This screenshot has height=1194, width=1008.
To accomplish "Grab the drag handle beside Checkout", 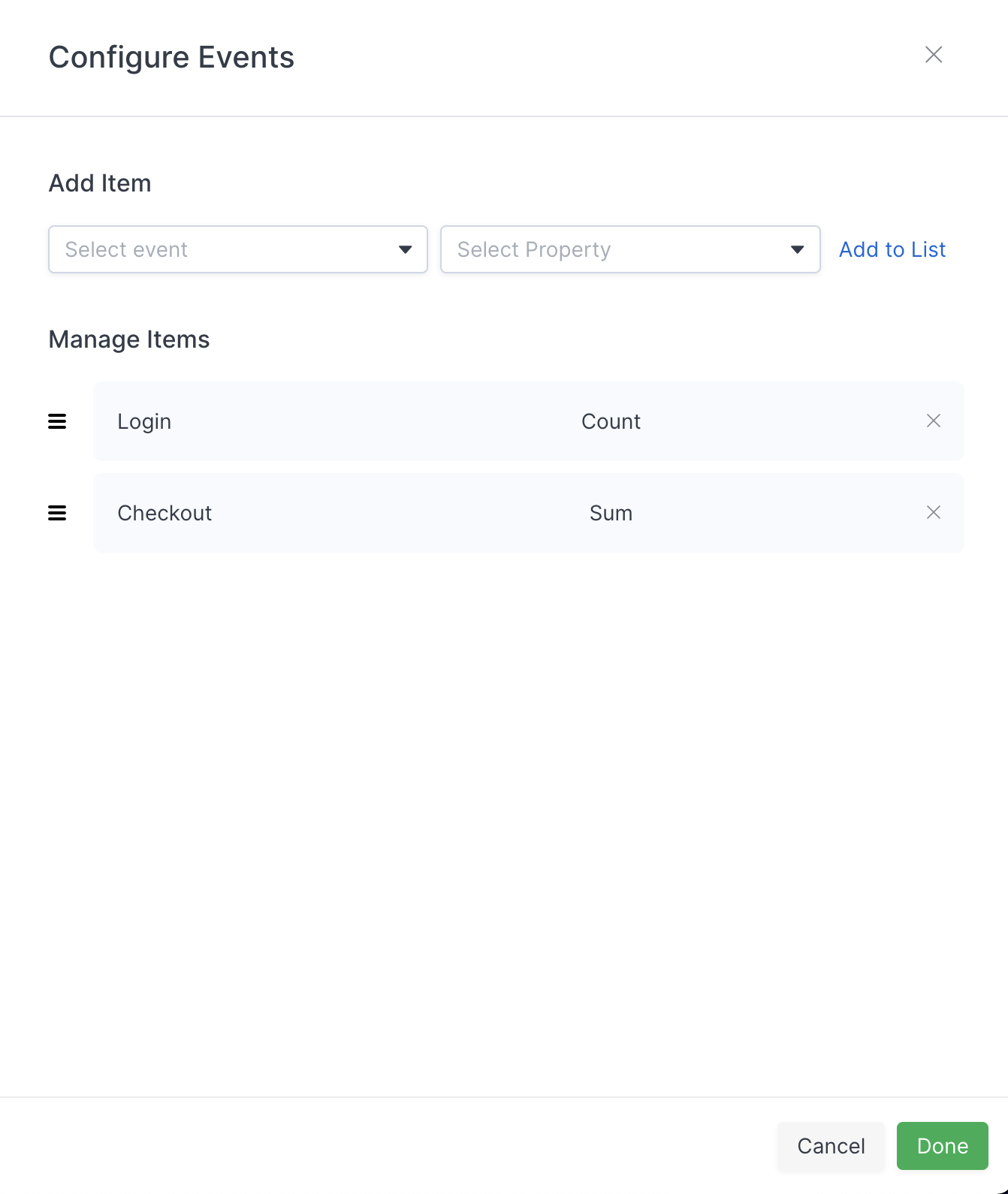I will 57,513.
